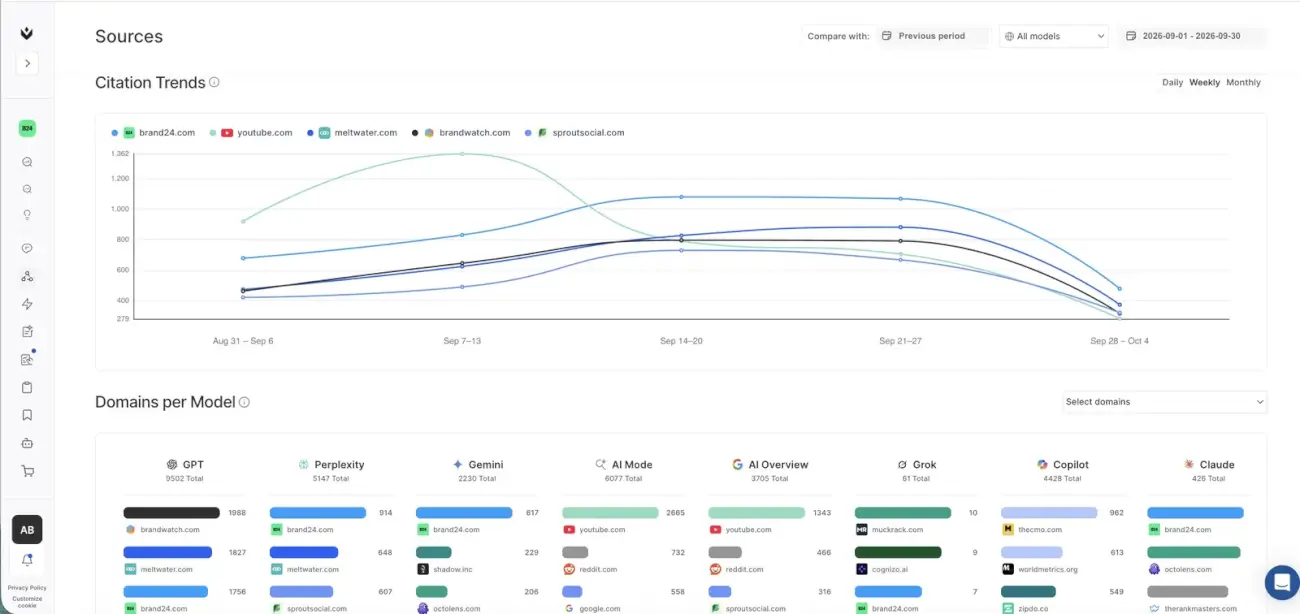Click shadow.inc under Gemini
This screenshot has width=1300, height=614.
[x=452, y=569]
